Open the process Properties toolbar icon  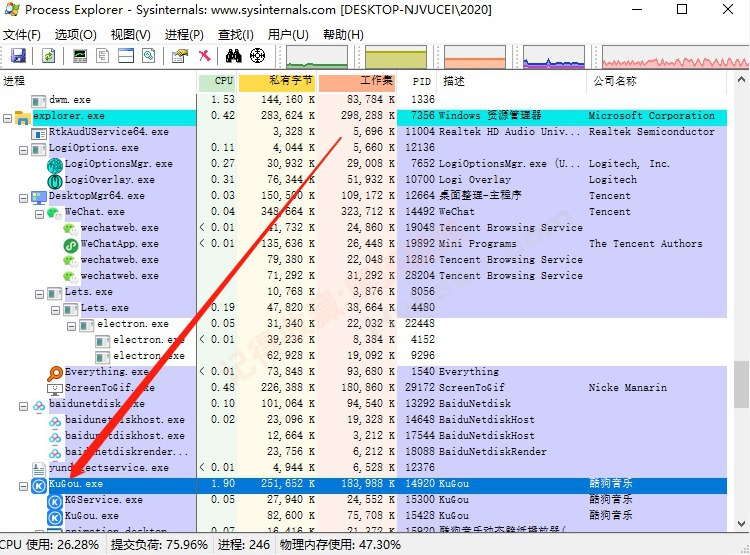point(180,56)
